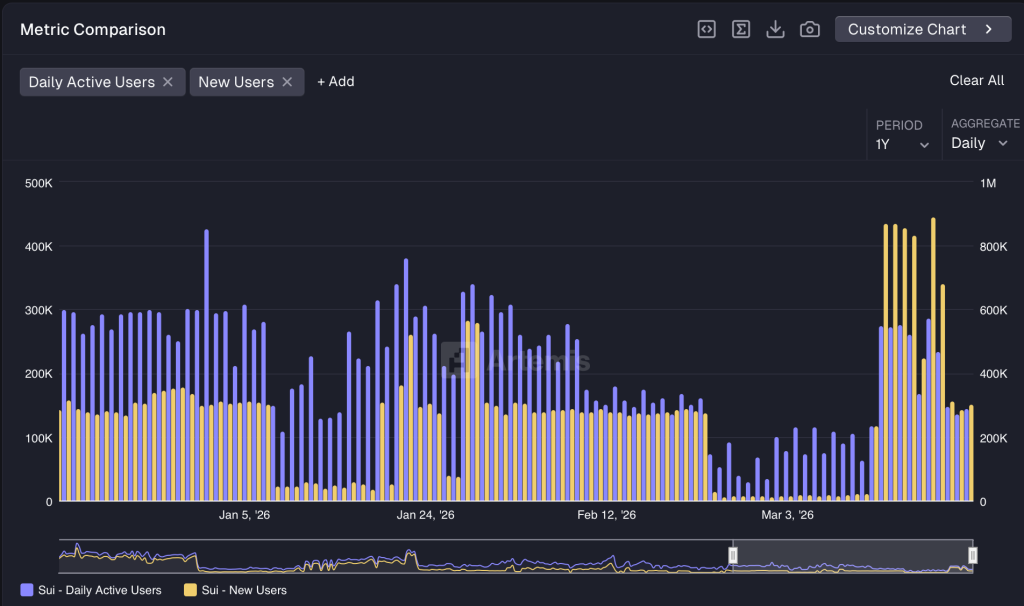This screenshot has width=1024, height=606.
Task: Click Clear All metrics
Action: click(976, 80)
